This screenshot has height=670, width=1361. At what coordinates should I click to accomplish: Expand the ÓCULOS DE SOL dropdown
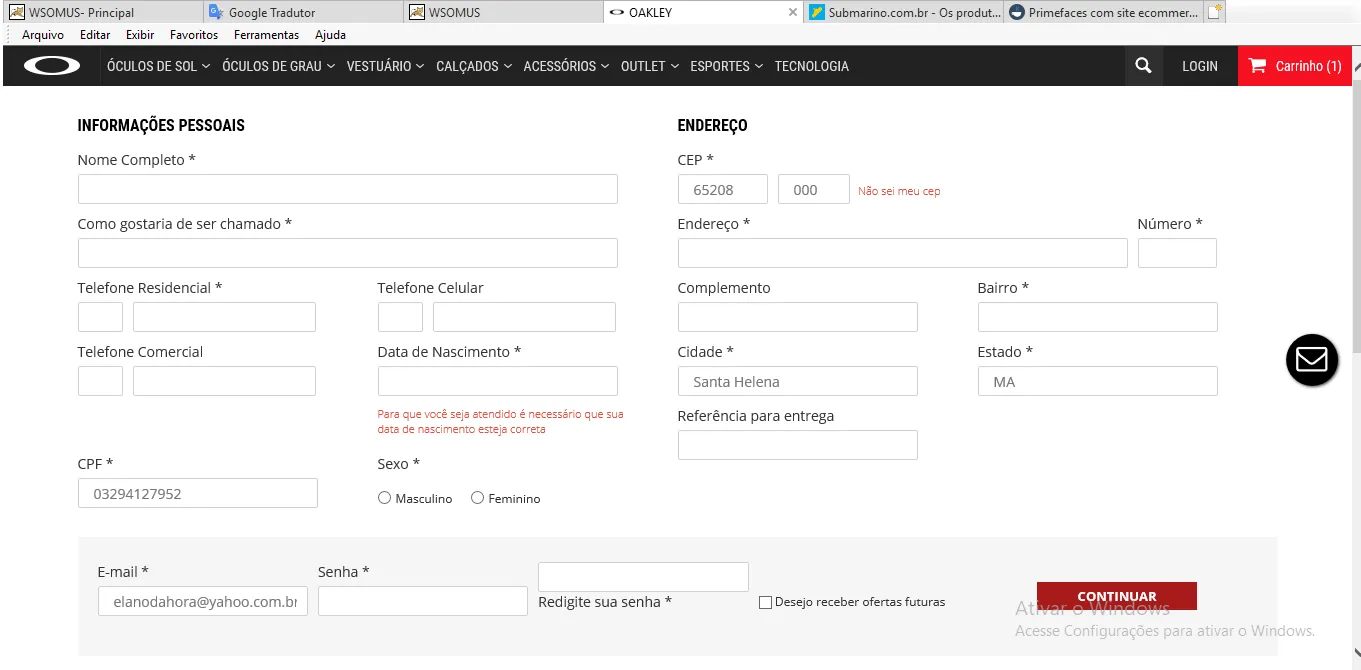pyautogui.click(x=158, y=66)
